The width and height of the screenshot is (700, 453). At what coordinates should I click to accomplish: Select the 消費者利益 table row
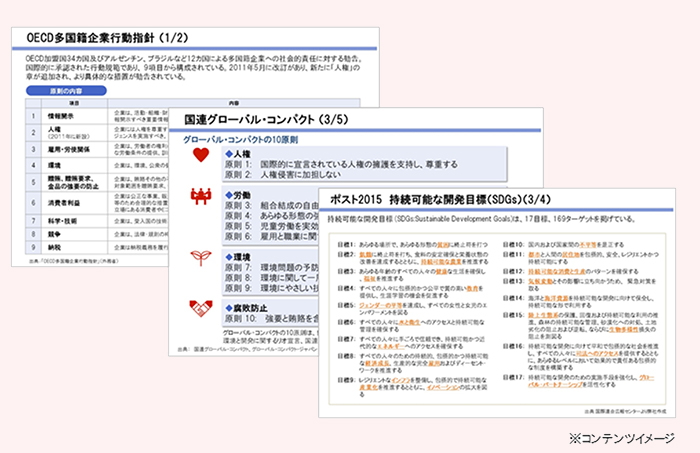97,203
